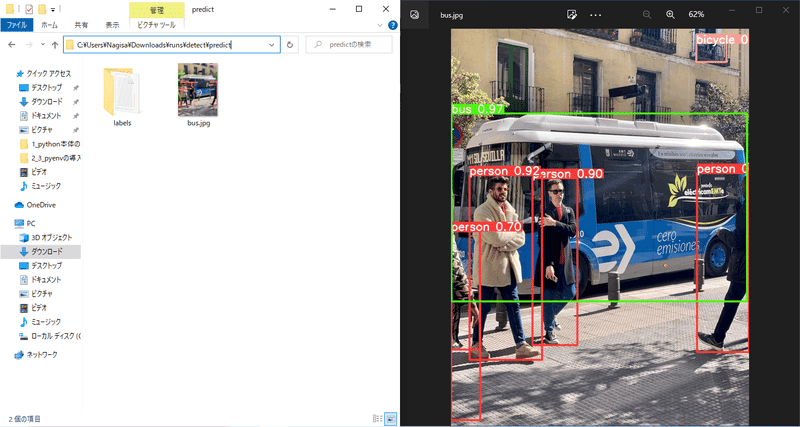This screenshot has height=427, width=800.
Task: Open デスクトップ under PC
Action: point(40,265)
